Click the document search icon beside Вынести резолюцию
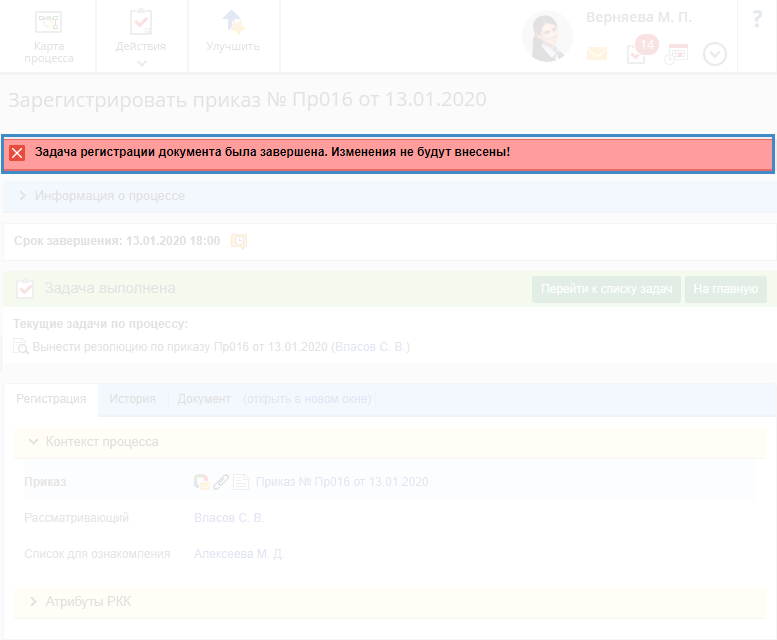The height and width of the screenshot is (640, 777). 21,346
